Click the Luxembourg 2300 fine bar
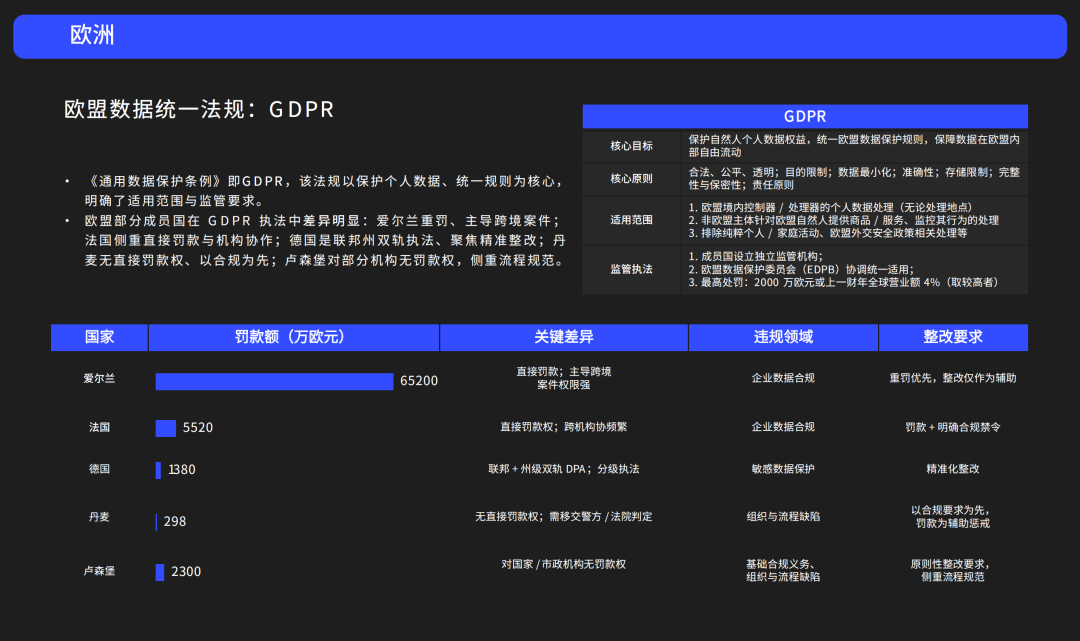1080x641 pixels. (x=160, y=572)
